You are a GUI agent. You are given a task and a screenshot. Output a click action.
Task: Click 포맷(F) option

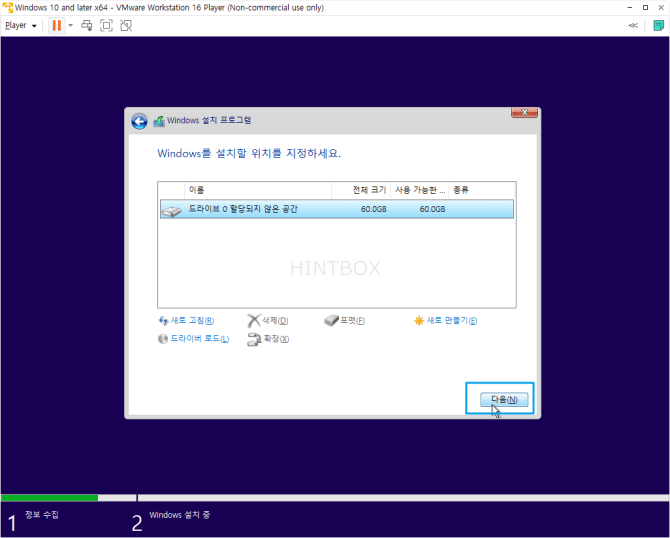(x=344, y=320)
